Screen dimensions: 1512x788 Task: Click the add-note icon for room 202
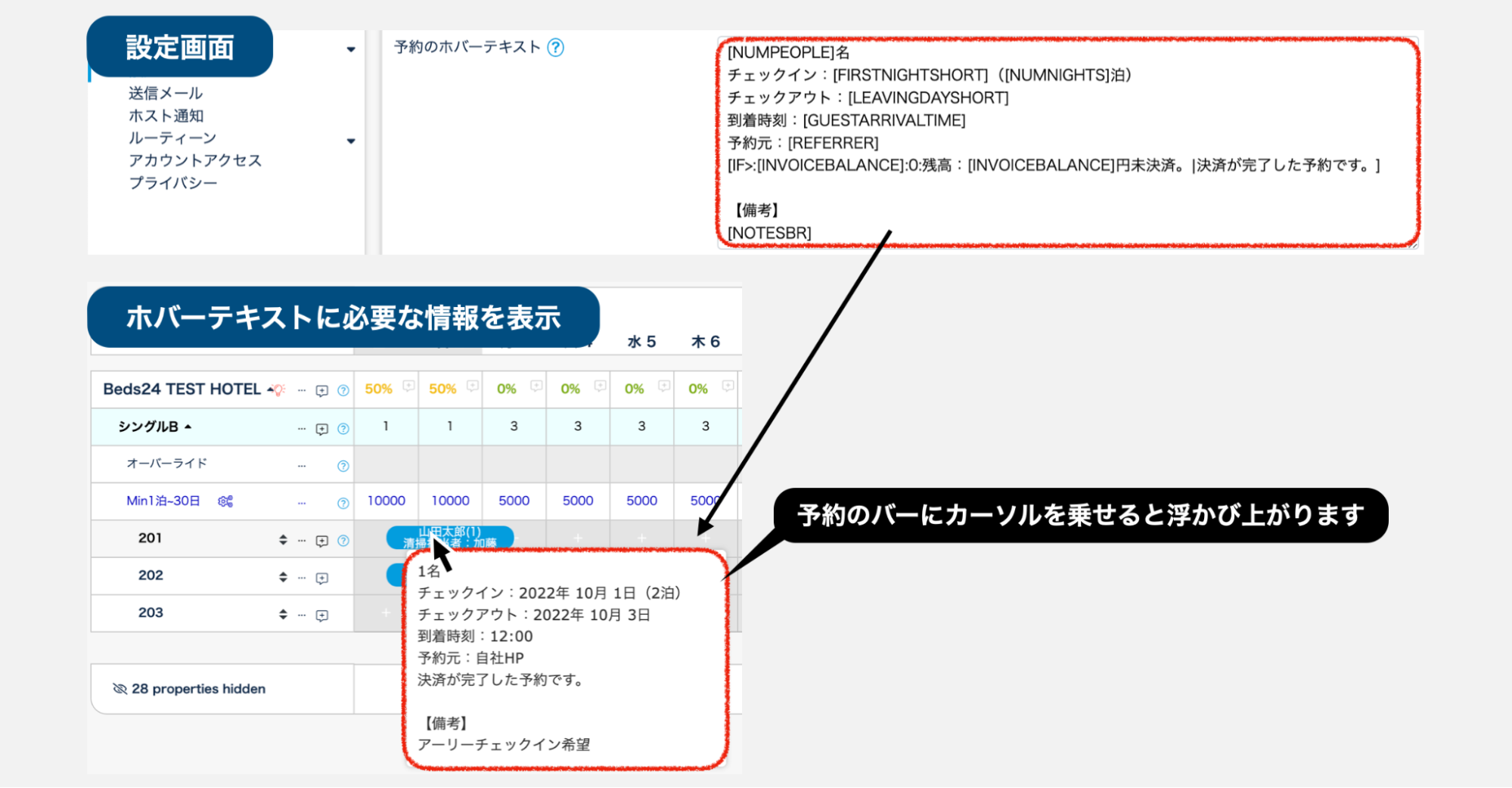point(321,578)
